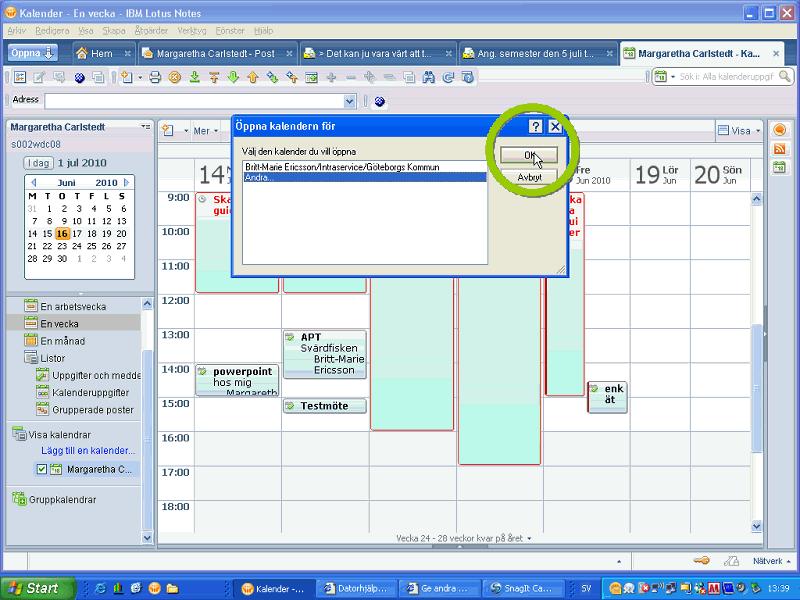Open the Visa menu in menu bar

tap(86, 31)
